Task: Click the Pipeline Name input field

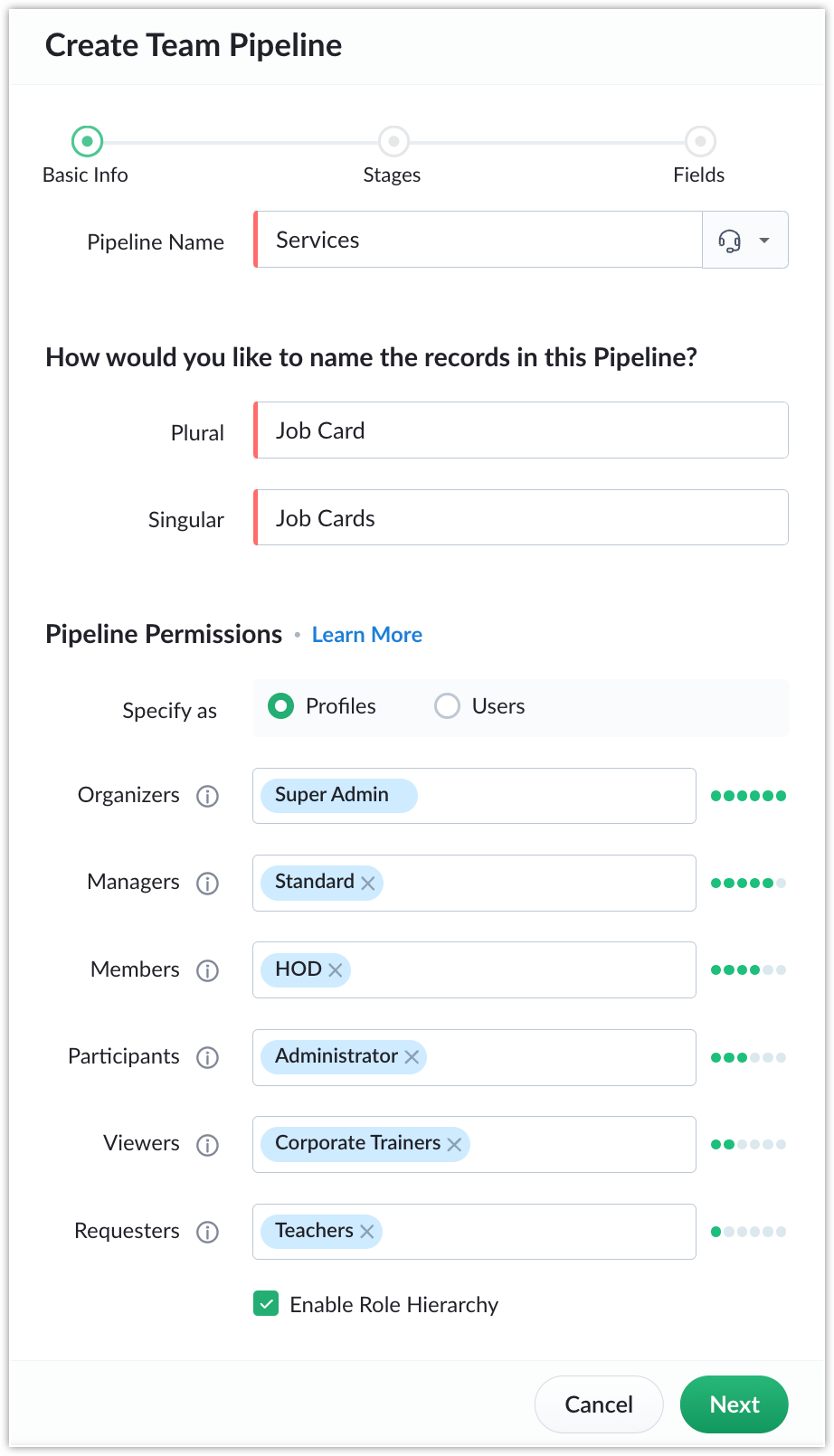Action: pyautogui.click(x=478, y=240)
